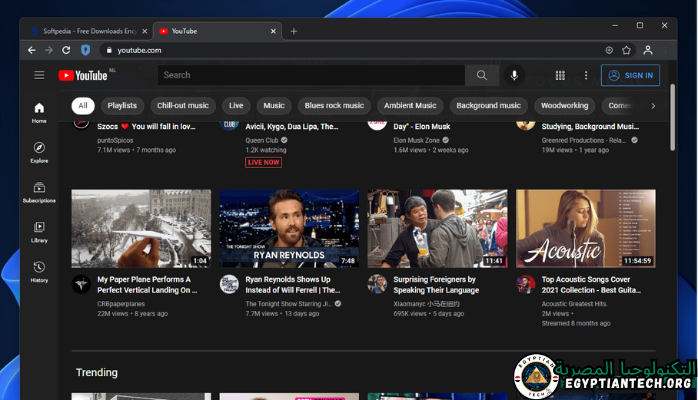The image size is (698, 400).
Task: Open Subscriptions in the sidebar
Action: tap(39, 192)
